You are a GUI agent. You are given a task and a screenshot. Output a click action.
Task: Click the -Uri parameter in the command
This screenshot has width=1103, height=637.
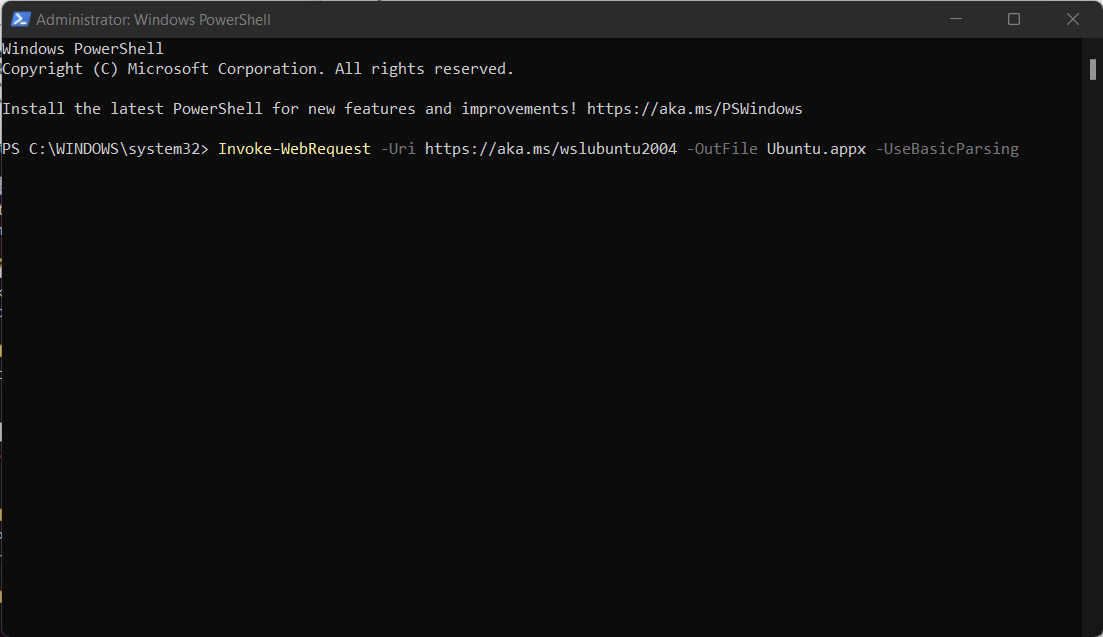click(x=398, y=148)
